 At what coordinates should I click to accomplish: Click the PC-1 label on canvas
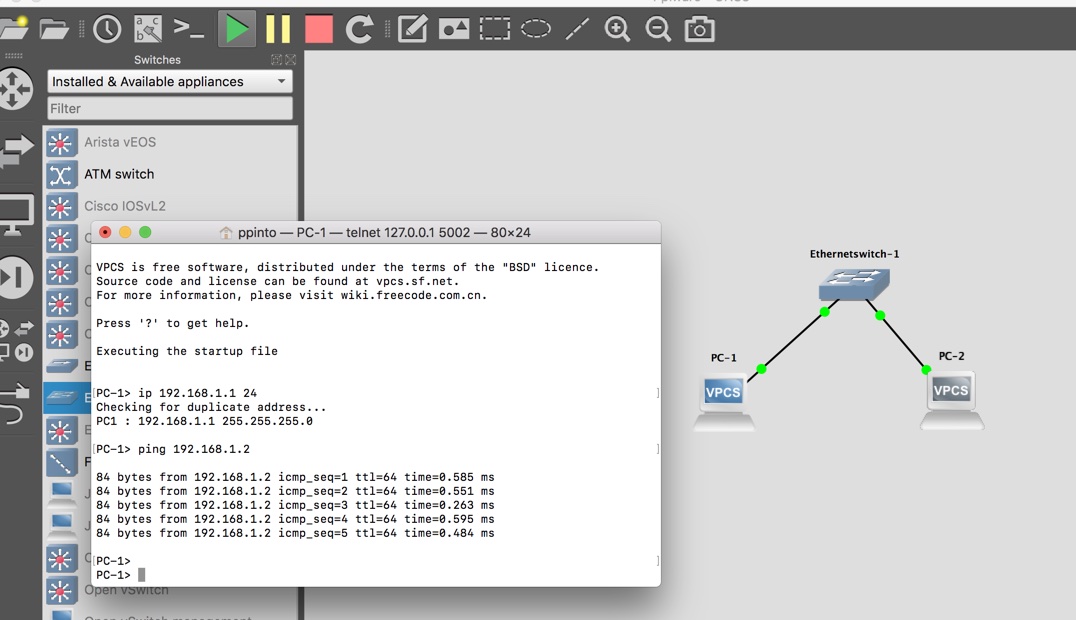[723, 358]
